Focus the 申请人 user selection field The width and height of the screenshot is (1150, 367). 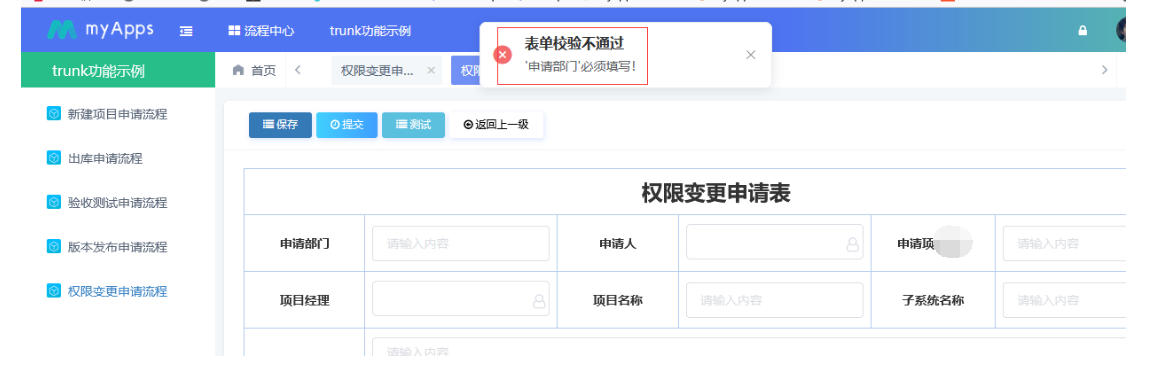pyautogui.click(x=774, y=242)
